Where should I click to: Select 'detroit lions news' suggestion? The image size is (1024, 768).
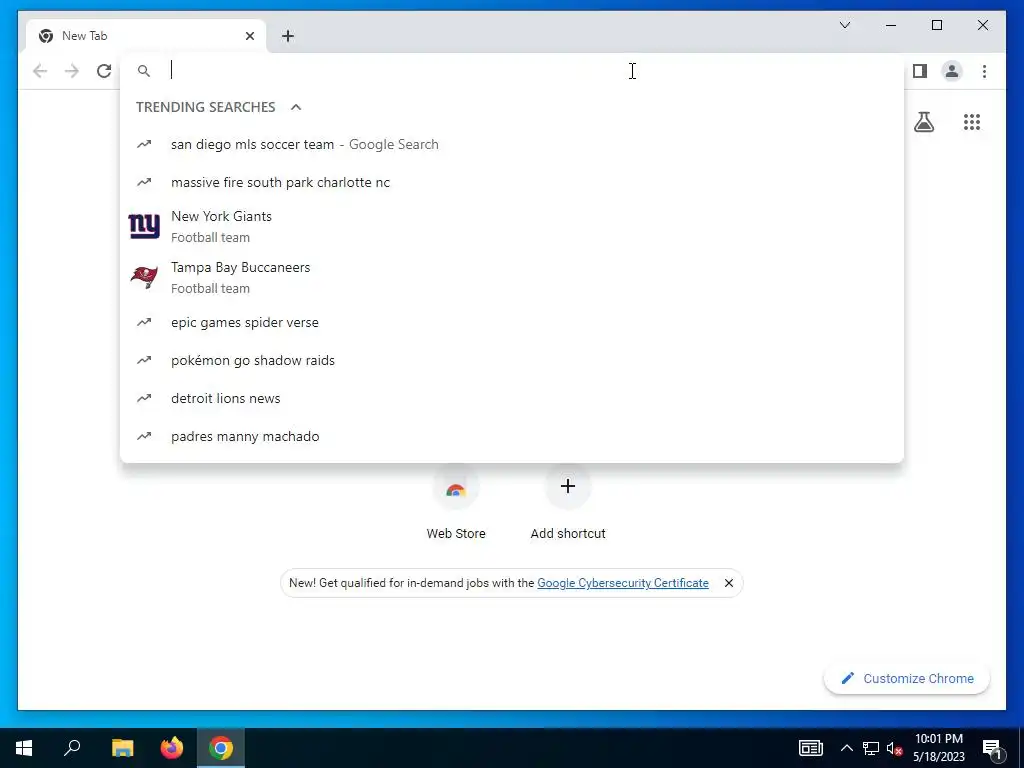512,398
